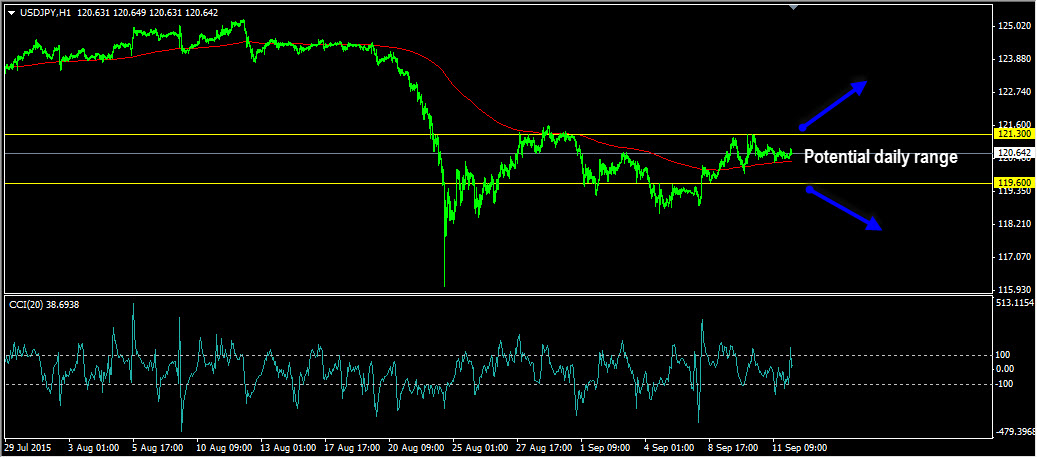
Task: Click the 115.930 price scale value
Action: coord(1014,289)
